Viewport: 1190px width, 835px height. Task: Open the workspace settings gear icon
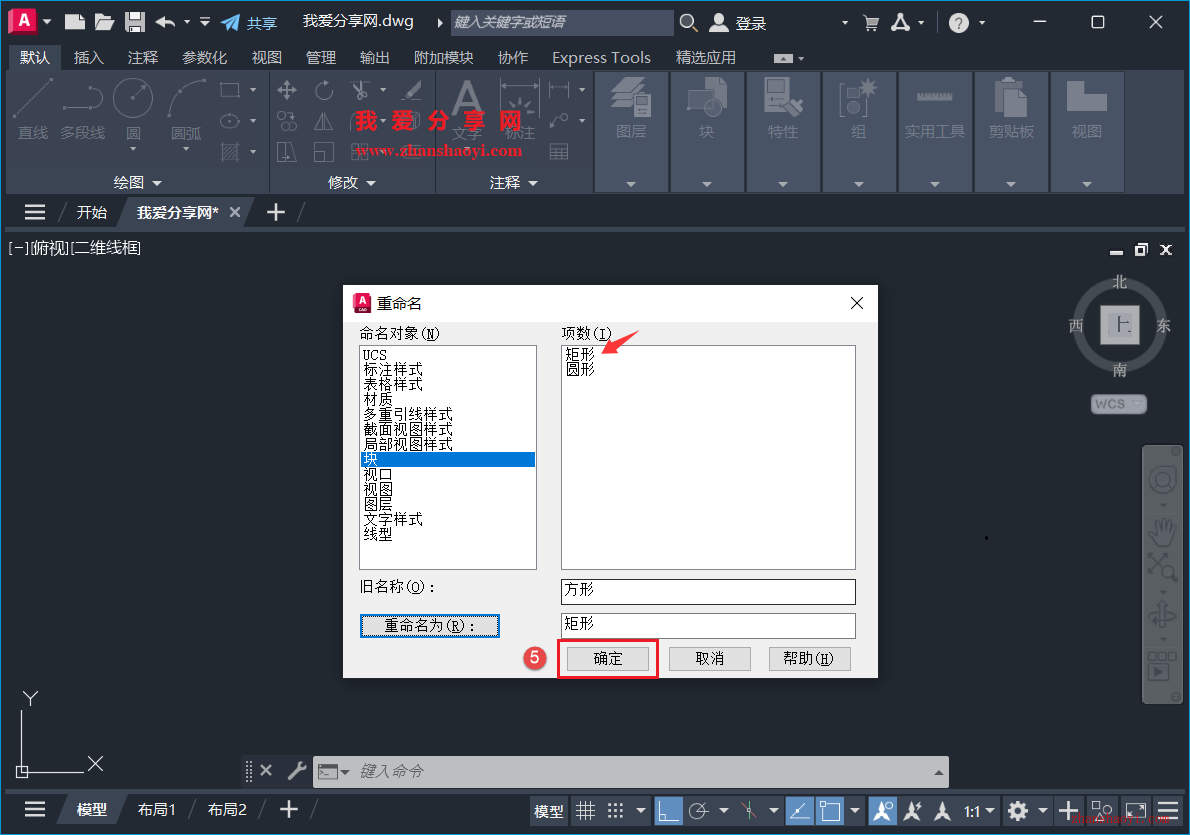pyautogui.click(x=1018, y=811)
